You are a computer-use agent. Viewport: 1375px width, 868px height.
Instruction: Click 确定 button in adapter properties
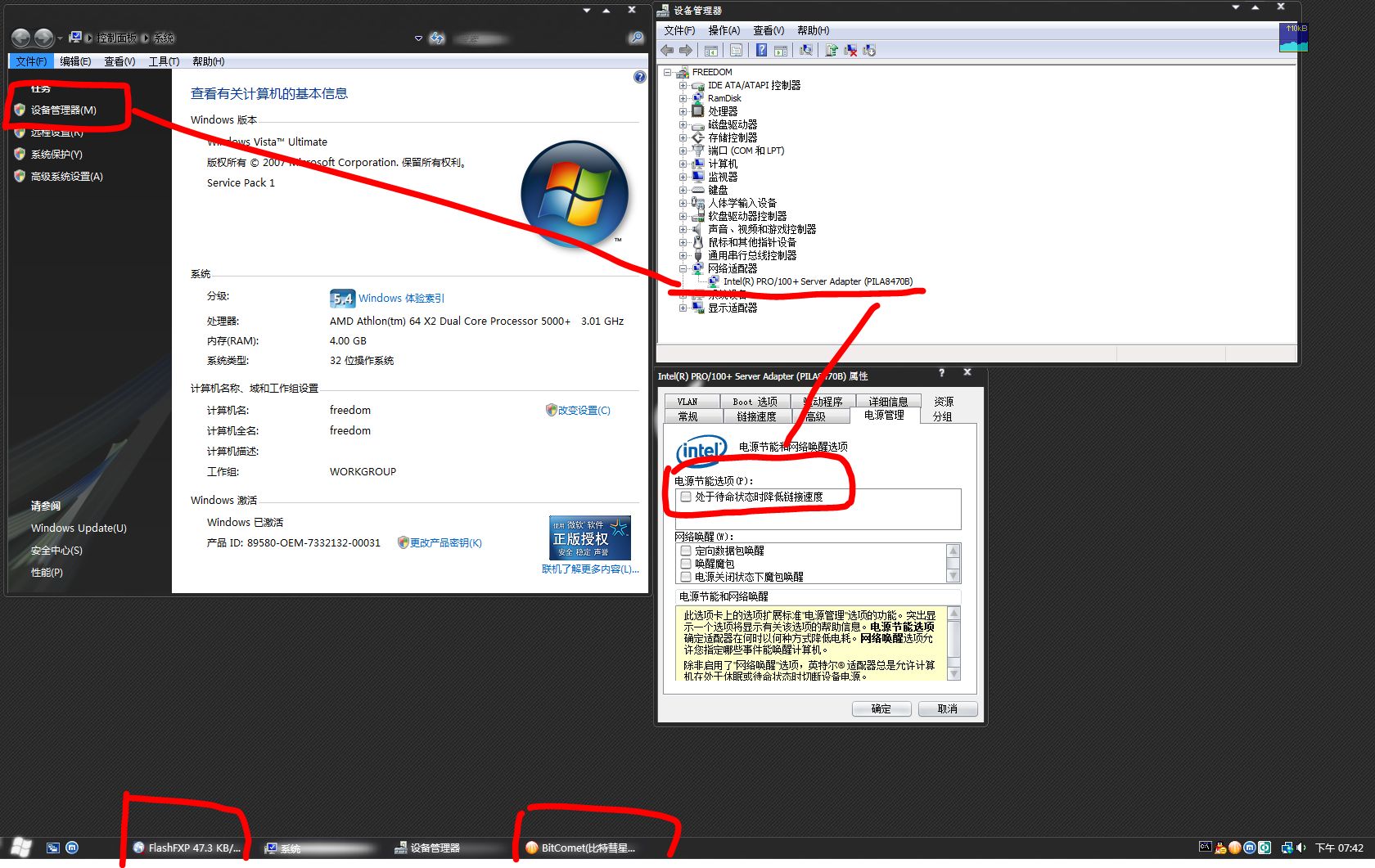click(x=881, y=708)
